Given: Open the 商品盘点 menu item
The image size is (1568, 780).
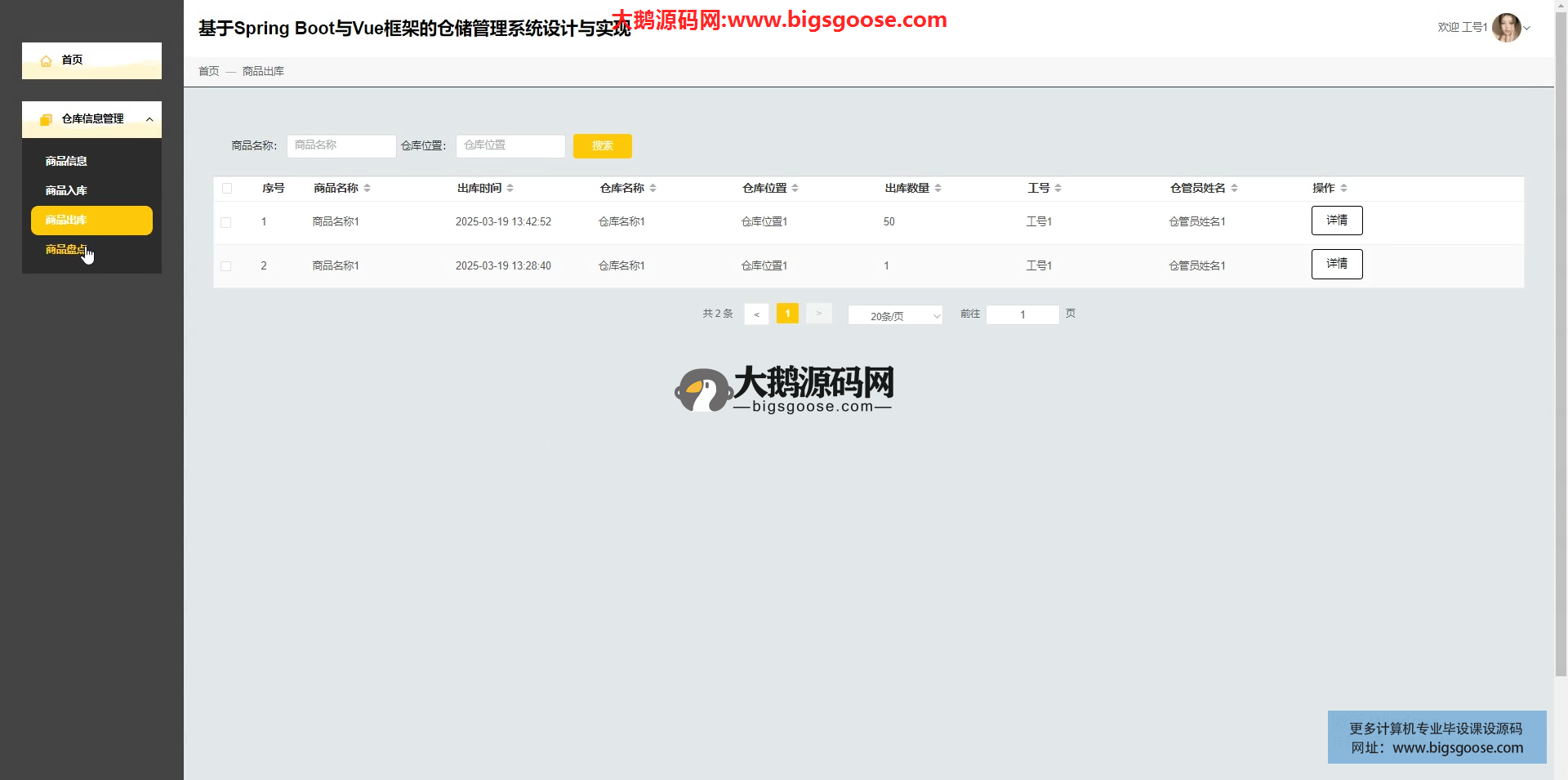Looking at the screenshot, I should (66, 250).
